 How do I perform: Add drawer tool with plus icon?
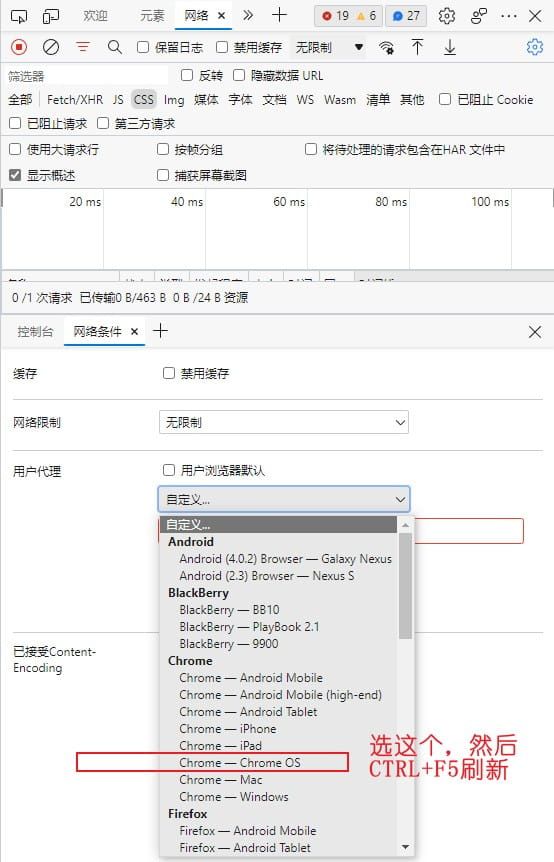[x=160, y=330]
